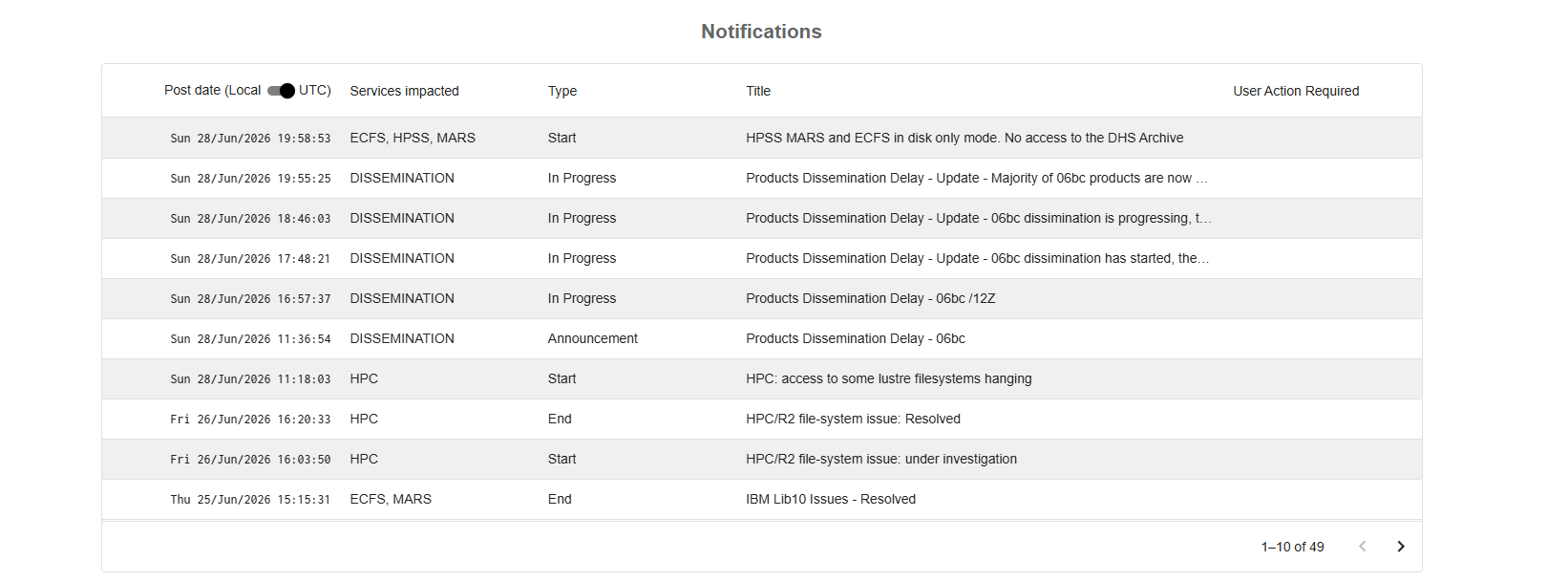The width and height of the screenshot is (1568, 582).
Task: Click the Title column header
Action: tap(758, 91)
